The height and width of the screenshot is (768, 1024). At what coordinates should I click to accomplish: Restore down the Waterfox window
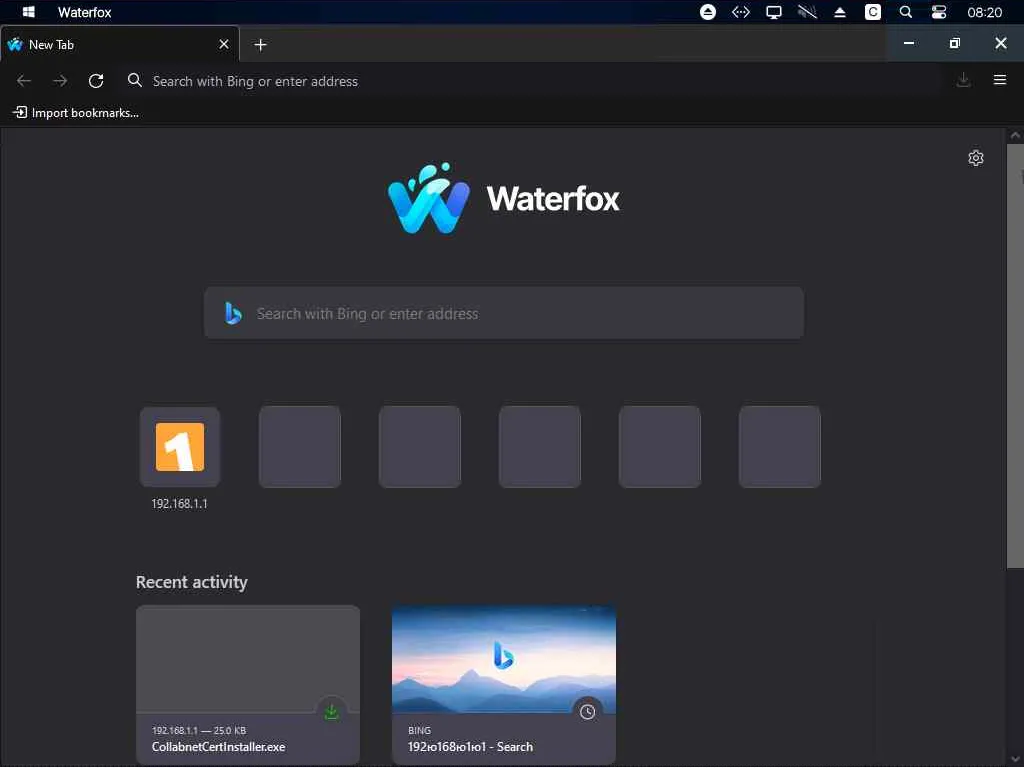pos(954,43)
